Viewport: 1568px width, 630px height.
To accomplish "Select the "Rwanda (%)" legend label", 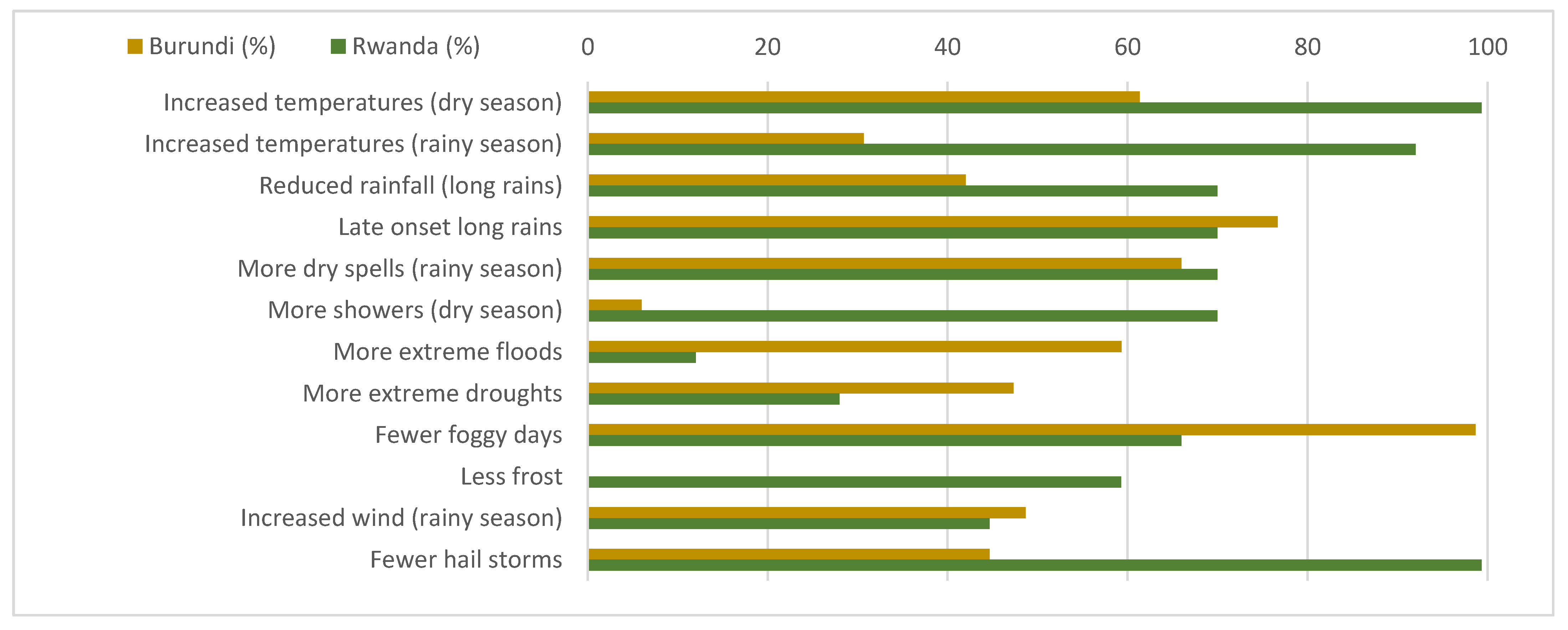I will coord(416,46).
